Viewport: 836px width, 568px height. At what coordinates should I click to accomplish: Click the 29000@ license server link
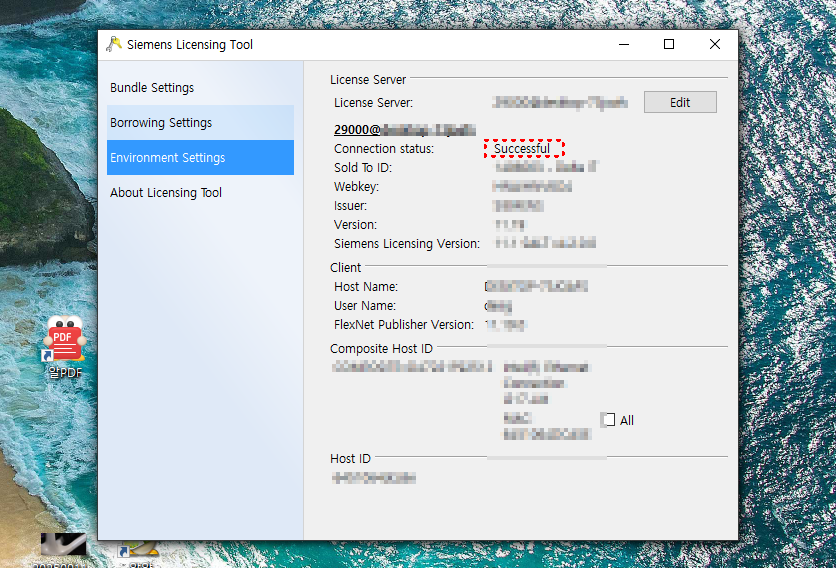[404, 130]
